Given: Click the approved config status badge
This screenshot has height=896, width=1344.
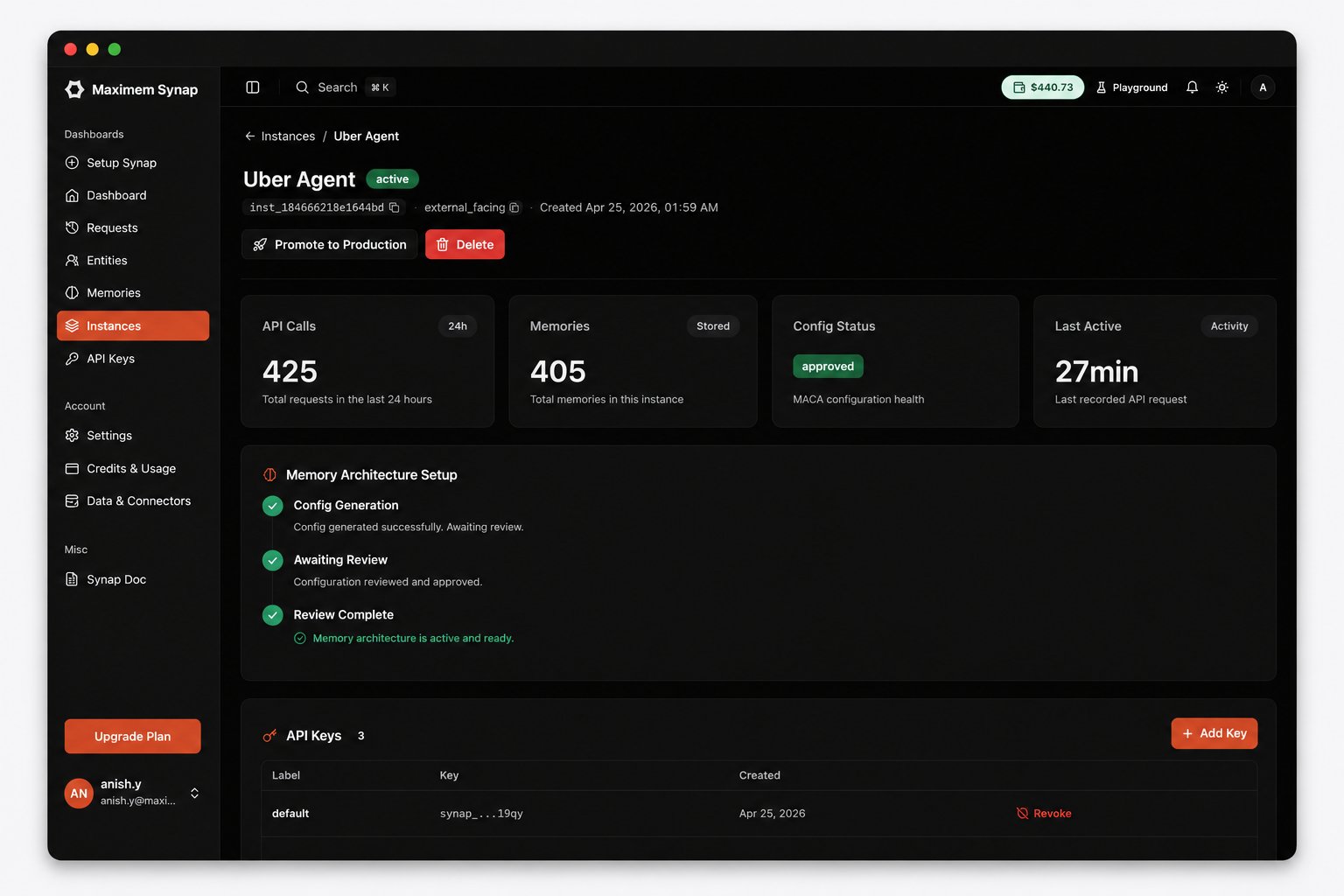Looking at the screenshot, I should click(828, 367).
